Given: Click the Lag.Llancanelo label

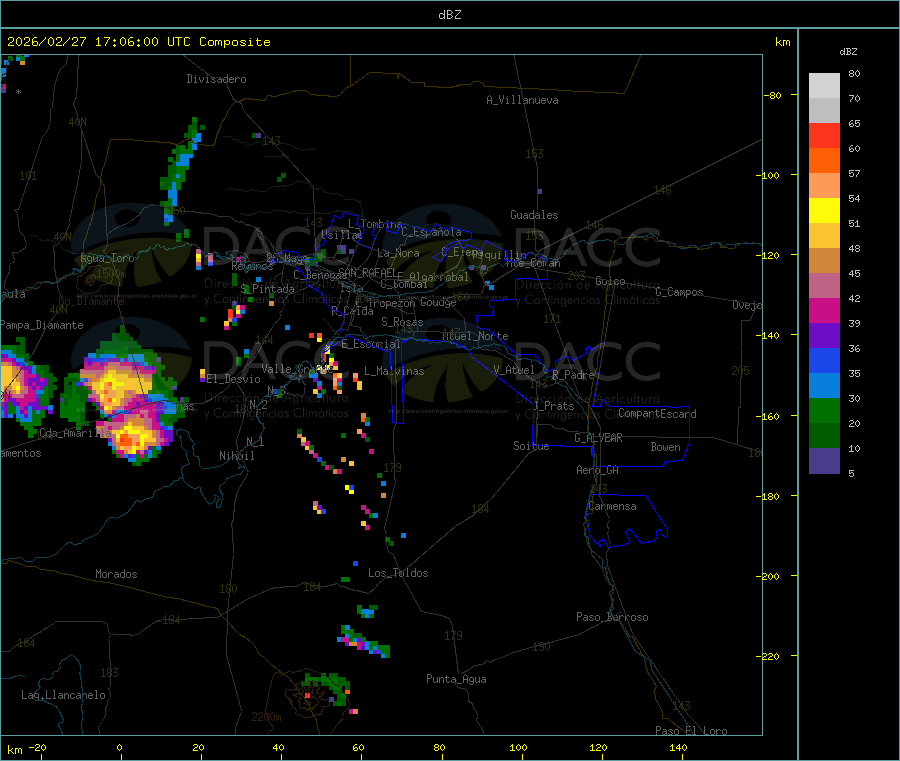Looking at the screenshot, I should [63, 695].
